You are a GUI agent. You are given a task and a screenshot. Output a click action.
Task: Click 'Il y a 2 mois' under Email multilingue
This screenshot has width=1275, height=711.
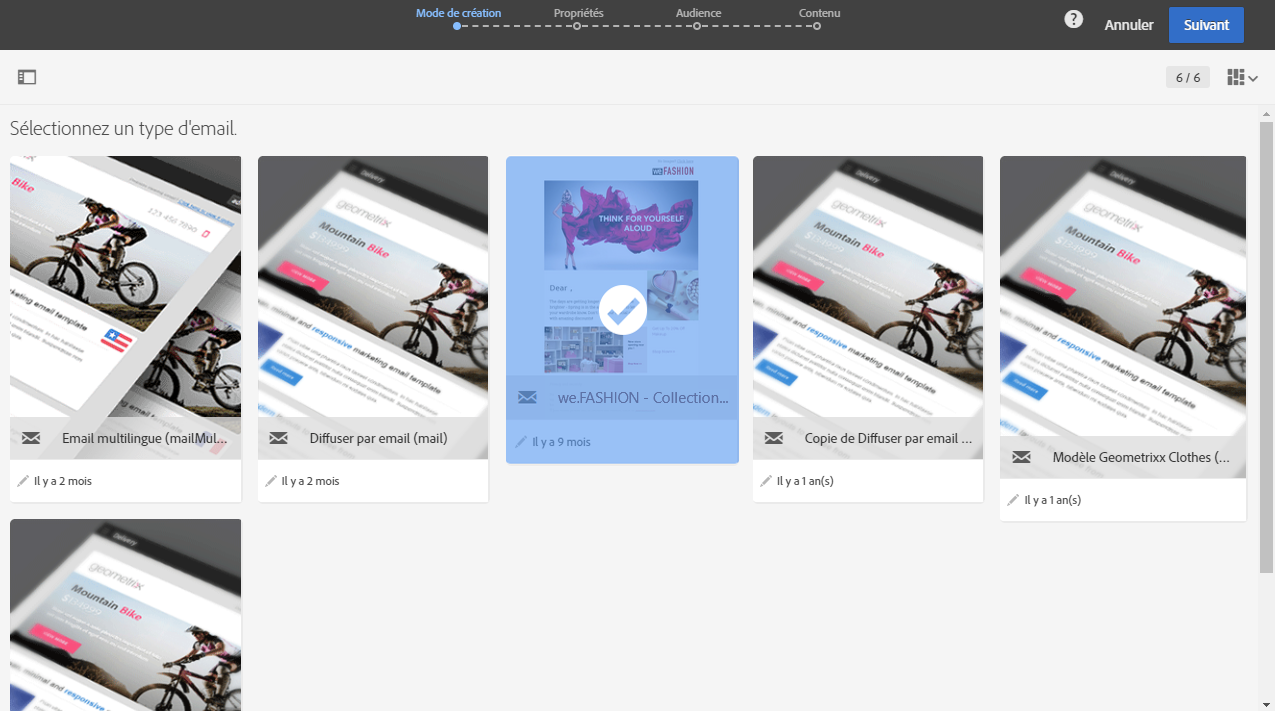(63, 482)
